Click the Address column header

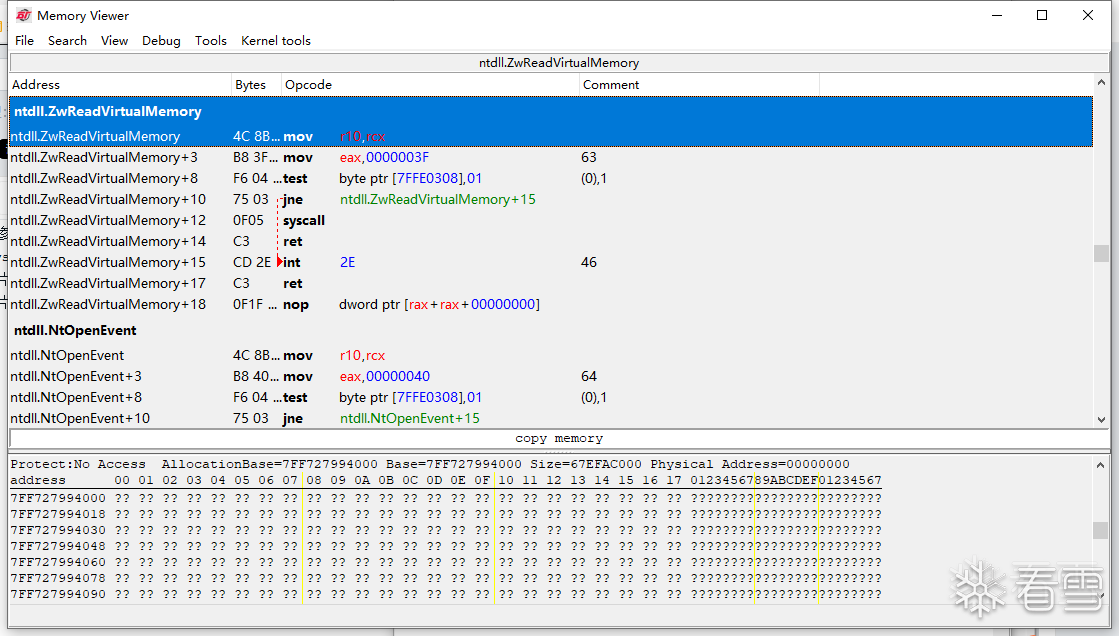coord(36,85)
